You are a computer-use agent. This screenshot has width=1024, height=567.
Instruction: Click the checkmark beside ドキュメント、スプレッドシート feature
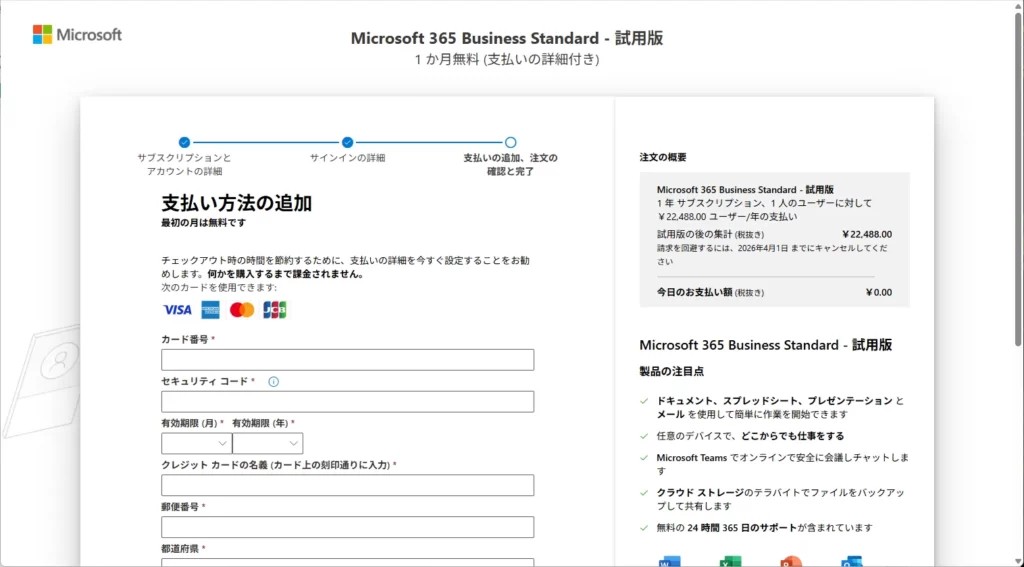coord(645,401)
